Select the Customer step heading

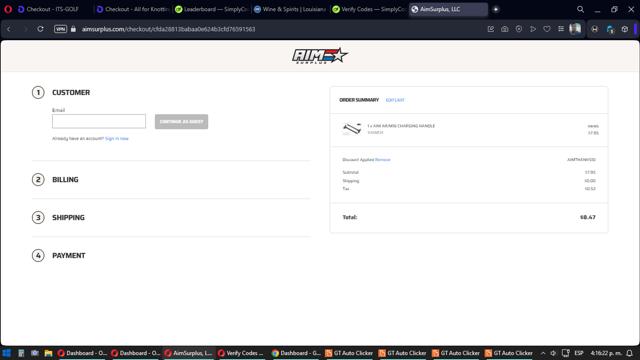(71, 93)
